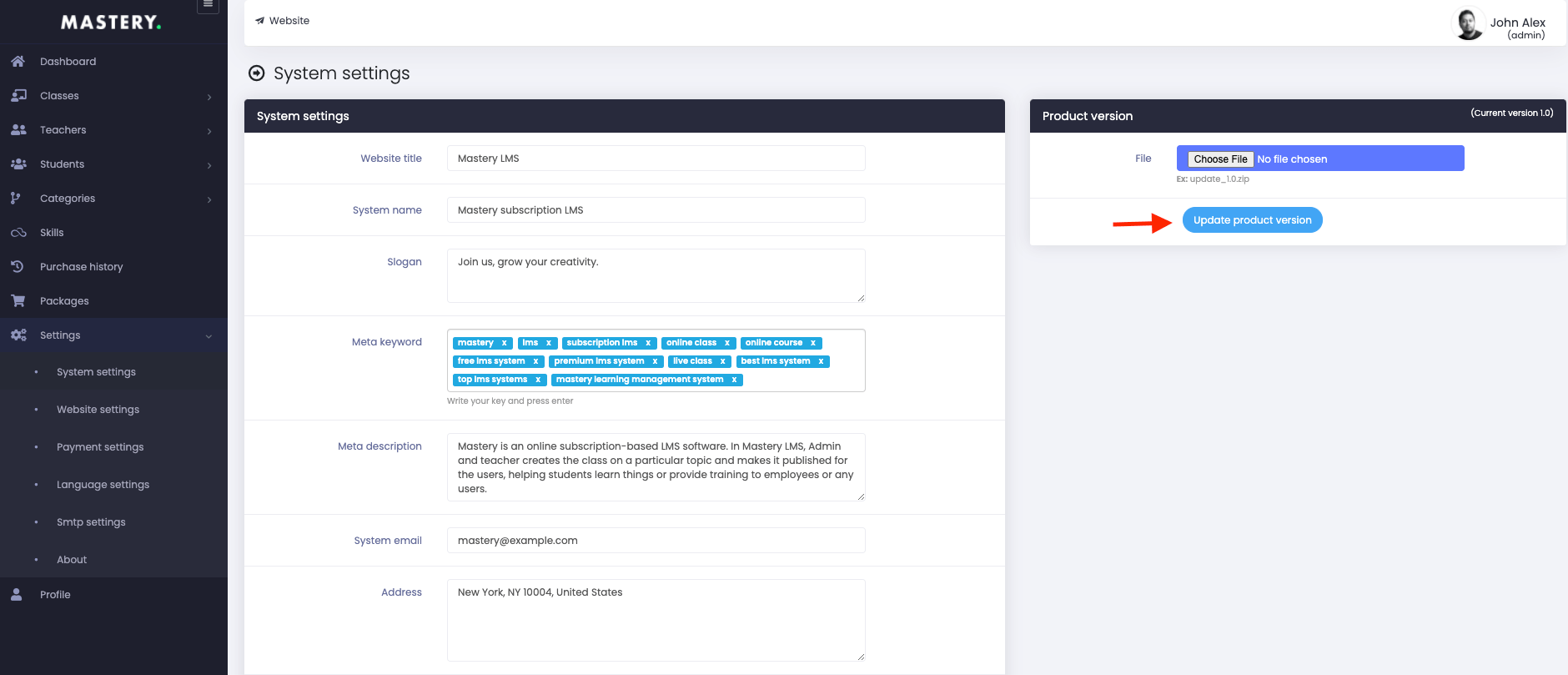This screenshot has height=675, width=1568.
Task: Remove the 'free lms system' tag
Action: (535, 361)
